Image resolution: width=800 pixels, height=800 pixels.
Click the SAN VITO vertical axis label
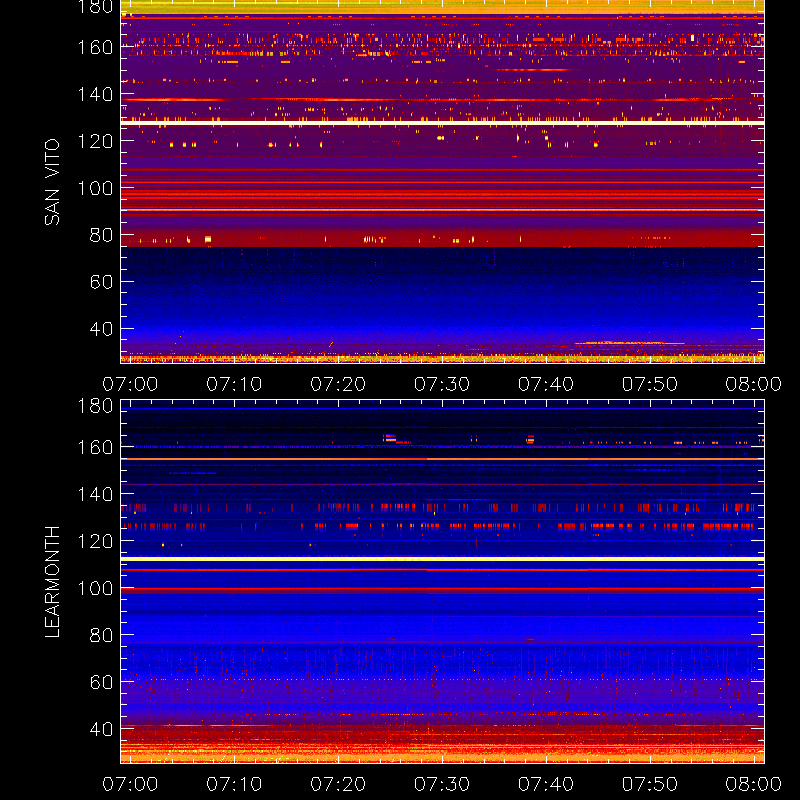(x=52, y=182)
